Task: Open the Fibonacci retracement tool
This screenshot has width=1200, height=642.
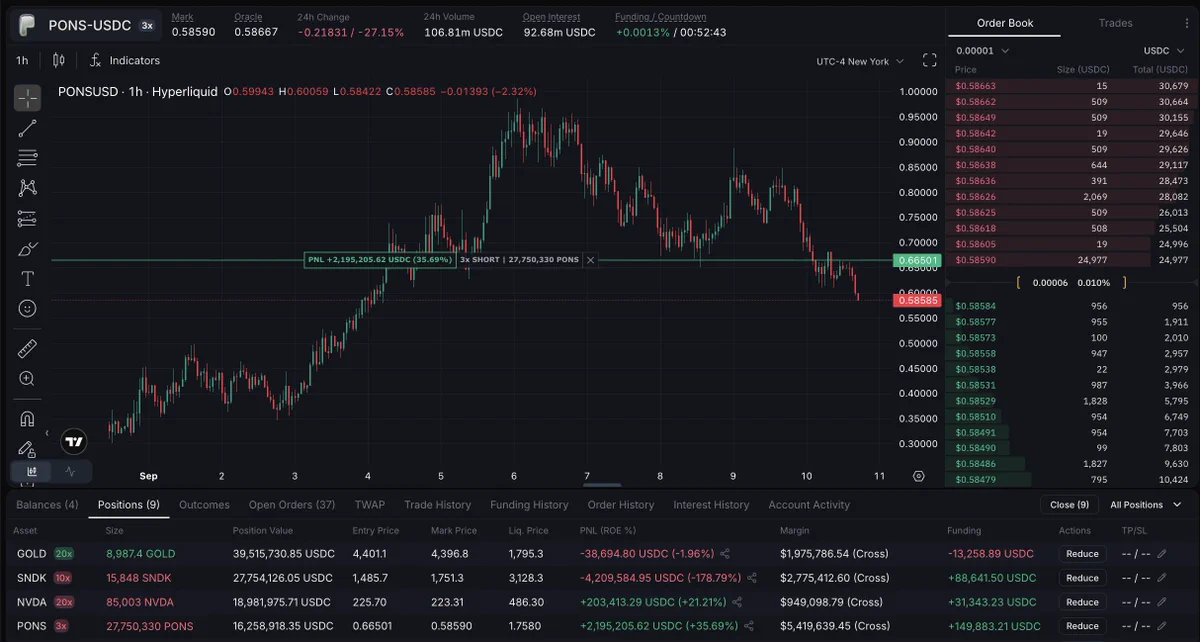Action: tap(27, 158)
